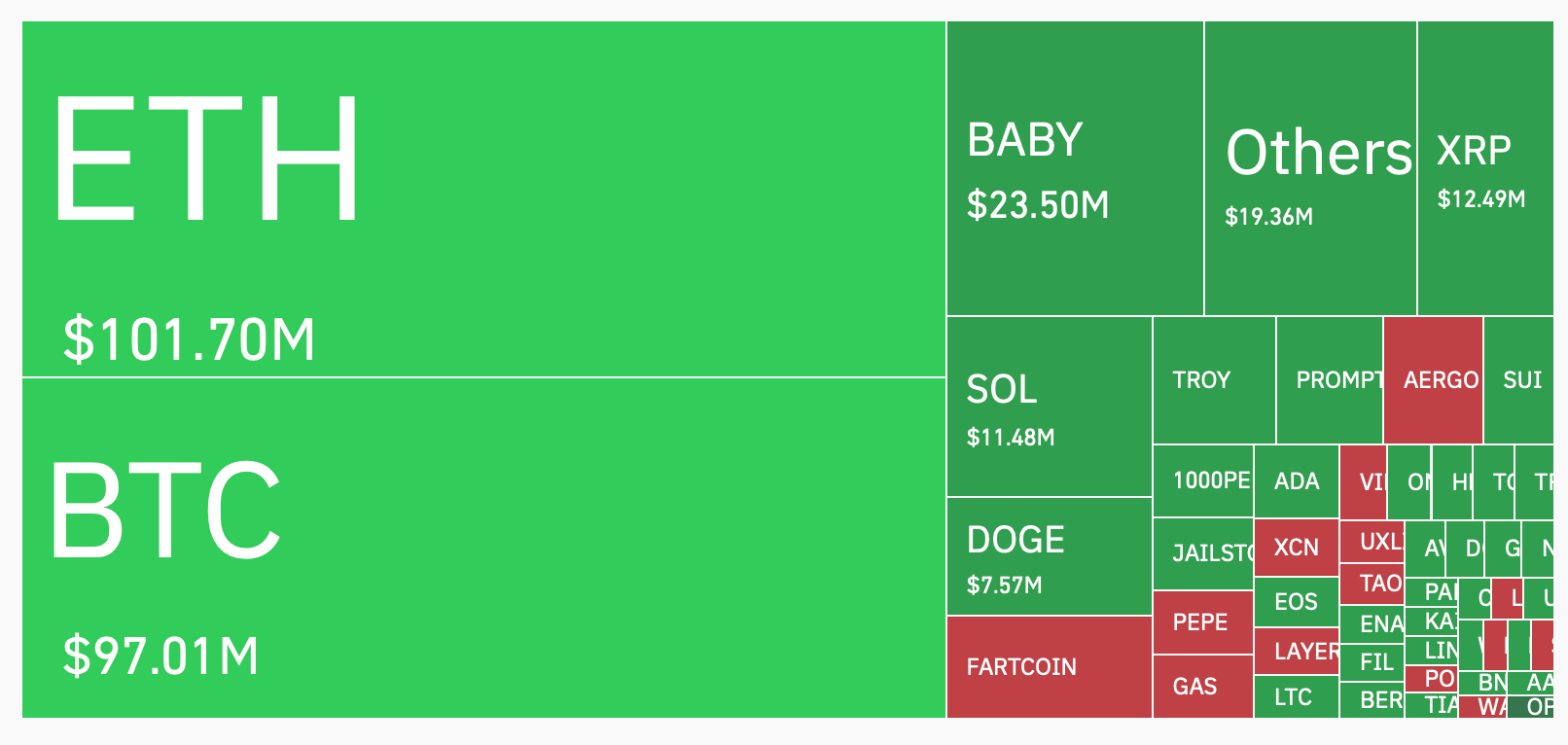The height and width of the screenshot is (745, 1568).
Task: Select the red XCN tile
Action: click(1296, 548)
